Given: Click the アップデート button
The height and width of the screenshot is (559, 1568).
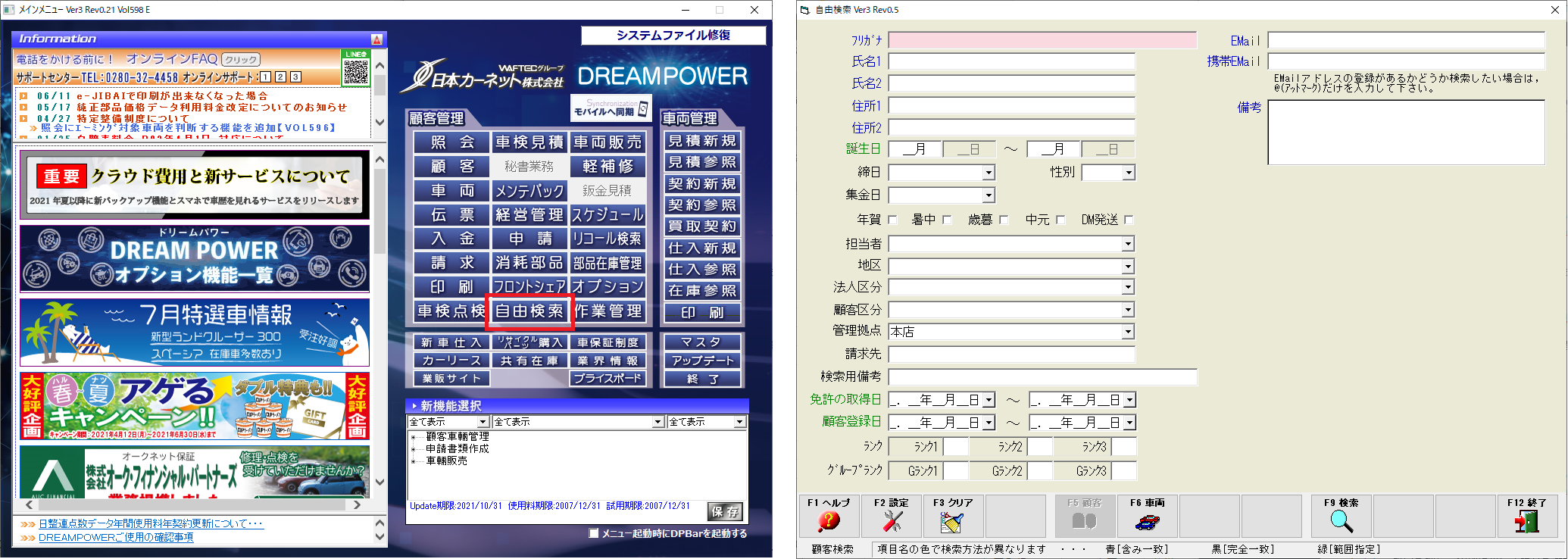Looking at the screenshot, I should tap(702, 361).
